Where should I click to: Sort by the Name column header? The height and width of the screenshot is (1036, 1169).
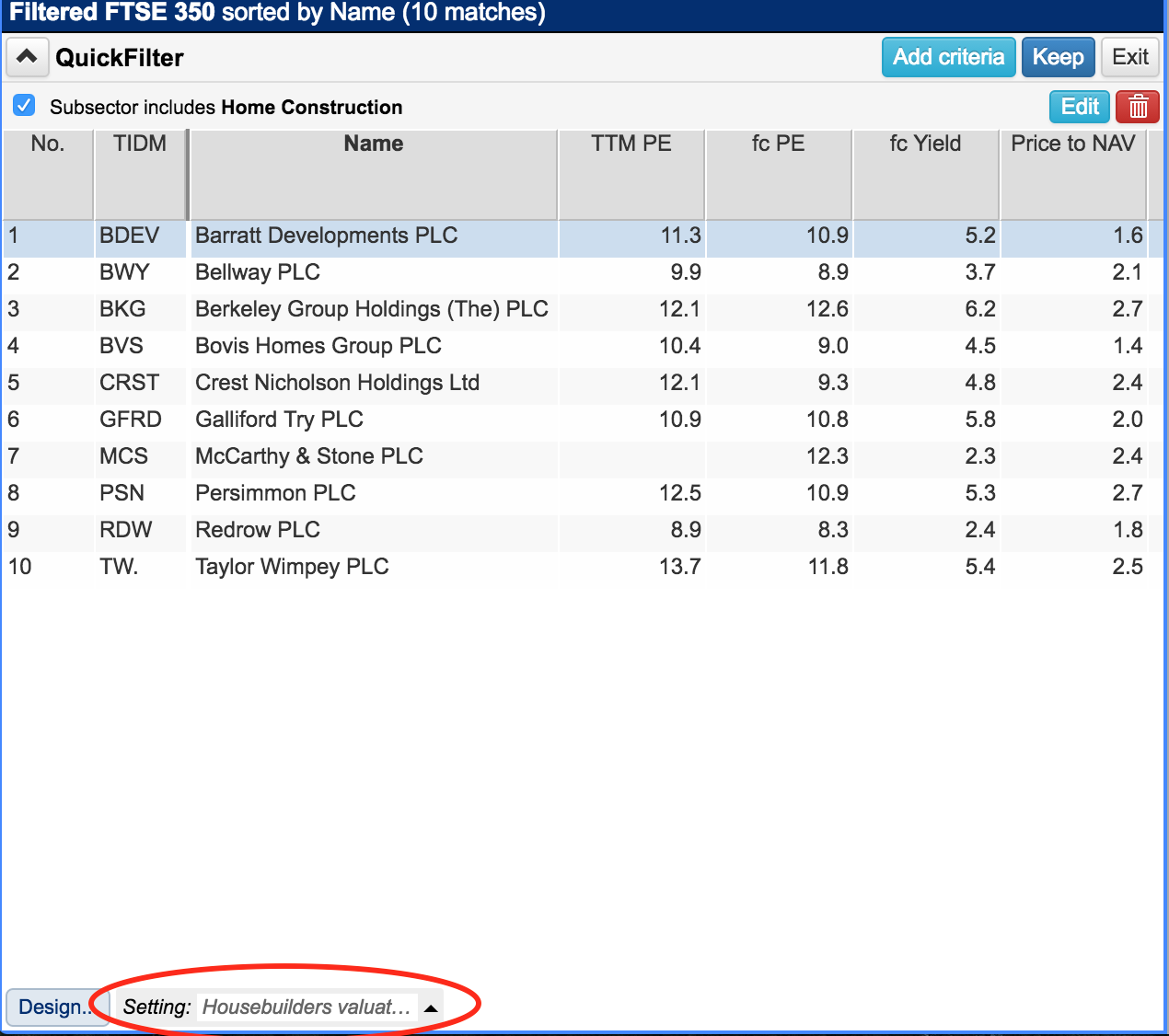374,174
